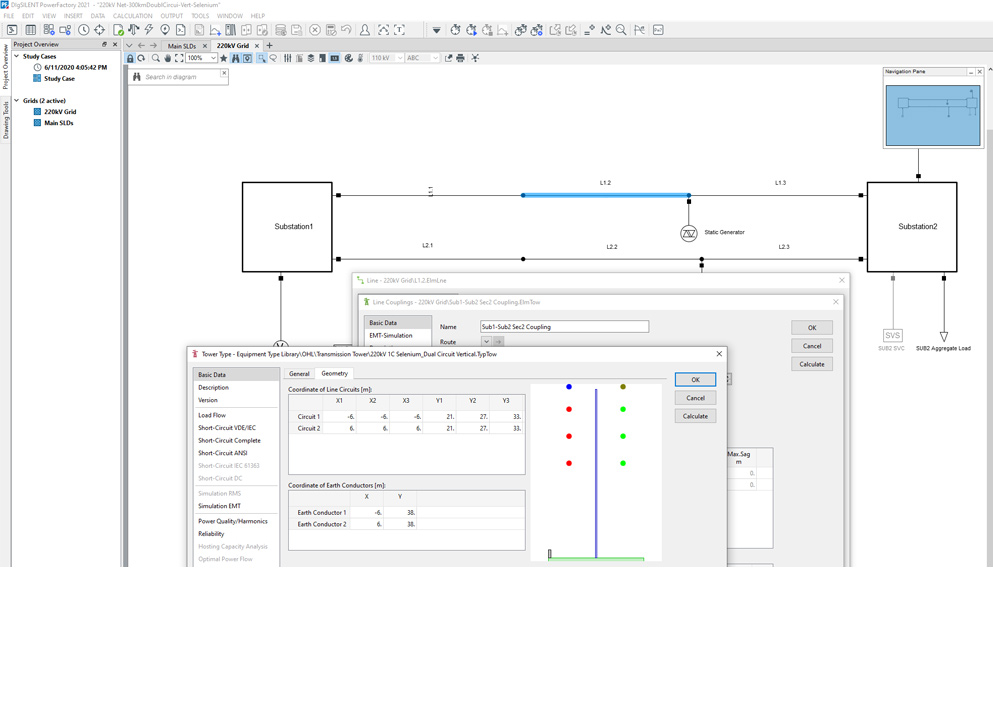Image resolution: width=993 pixels, height=712 pixels.
Task: Click the binoculars search icon in diagram toolbar
Action: [235, 58]
